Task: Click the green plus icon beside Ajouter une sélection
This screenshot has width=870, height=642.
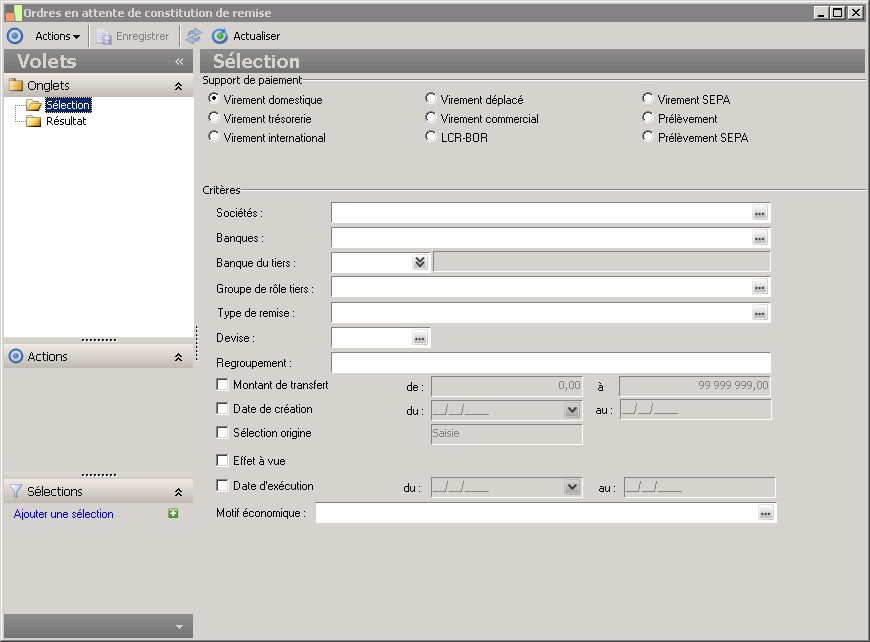Action: click(173, 514)
